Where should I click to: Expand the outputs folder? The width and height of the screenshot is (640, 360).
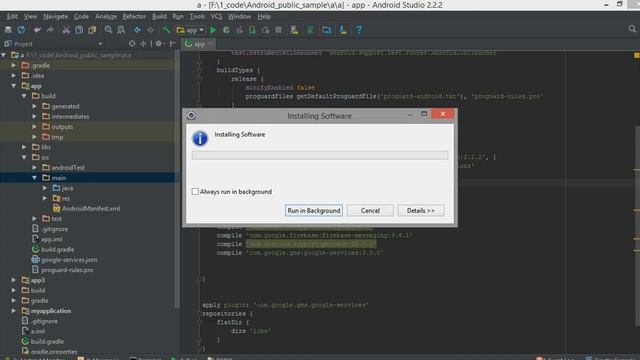[34, 127]
